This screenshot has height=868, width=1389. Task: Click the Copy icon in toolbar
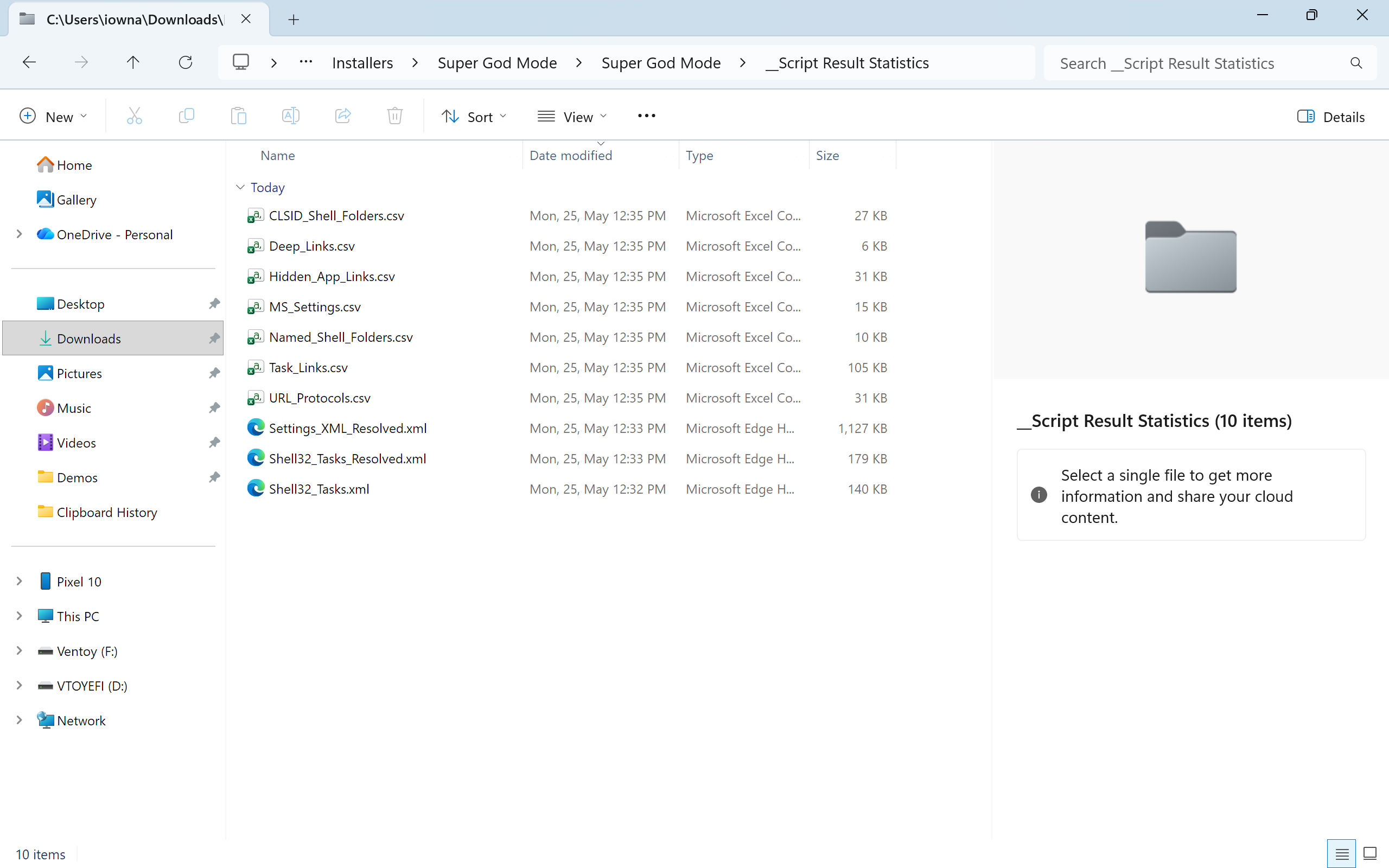point(187,116)
